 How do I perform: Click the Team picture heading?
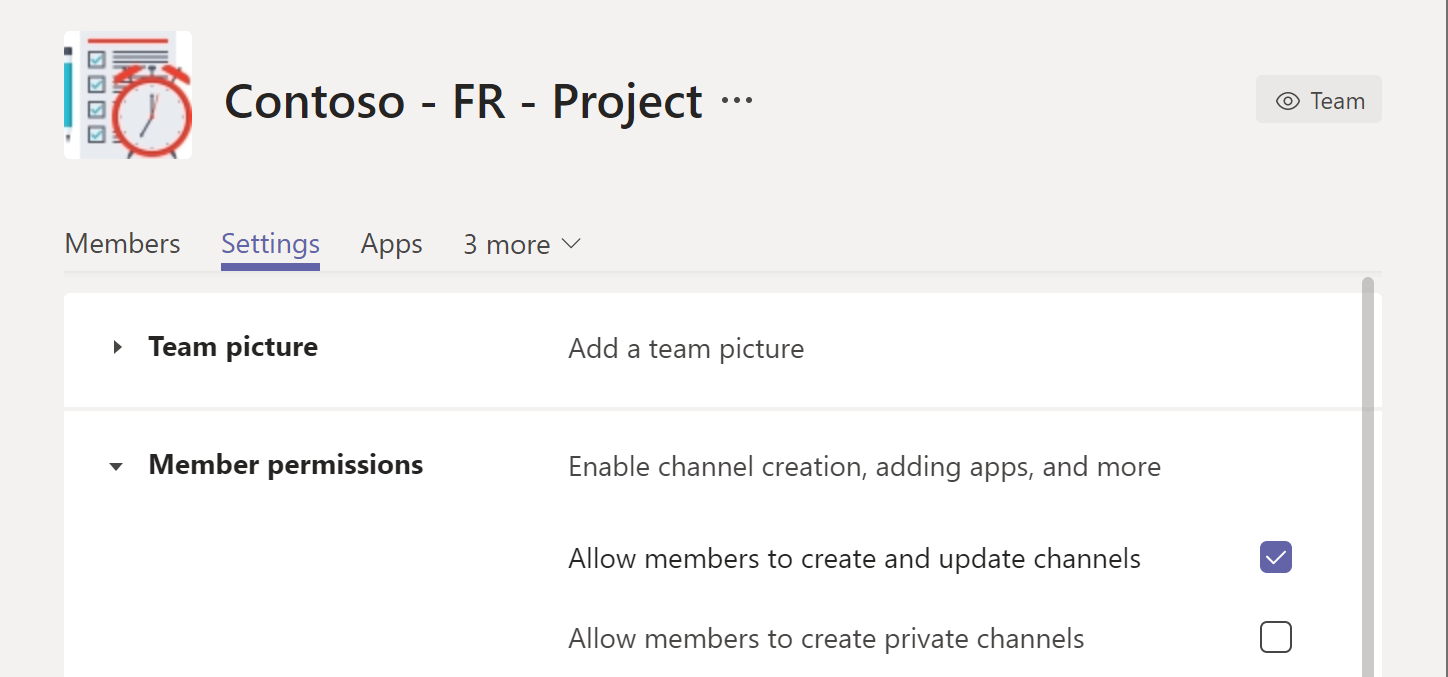(x=233, y=347)
